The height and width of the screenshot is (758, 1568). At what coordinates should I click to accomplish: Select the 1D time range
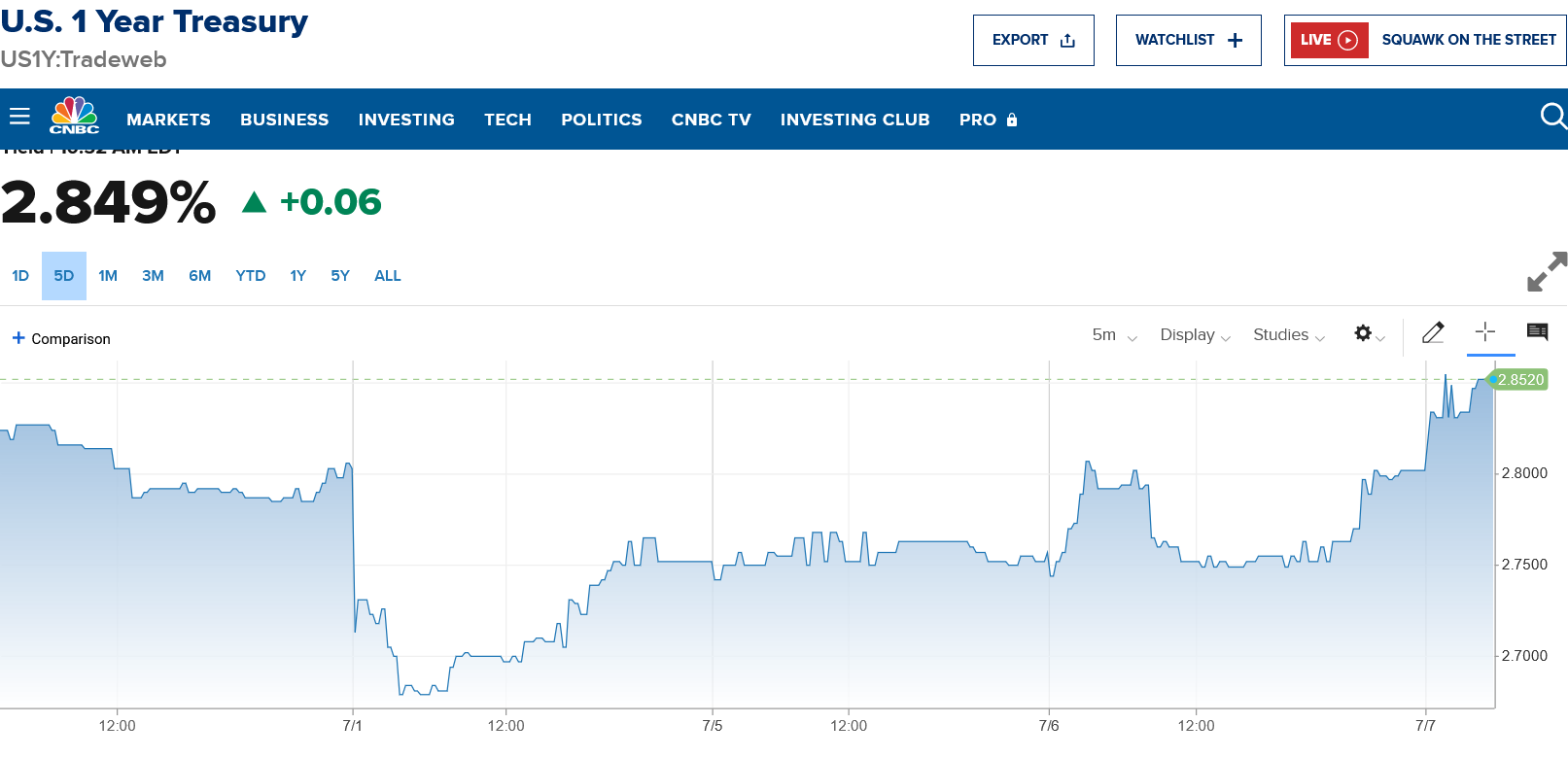[20, 276]
